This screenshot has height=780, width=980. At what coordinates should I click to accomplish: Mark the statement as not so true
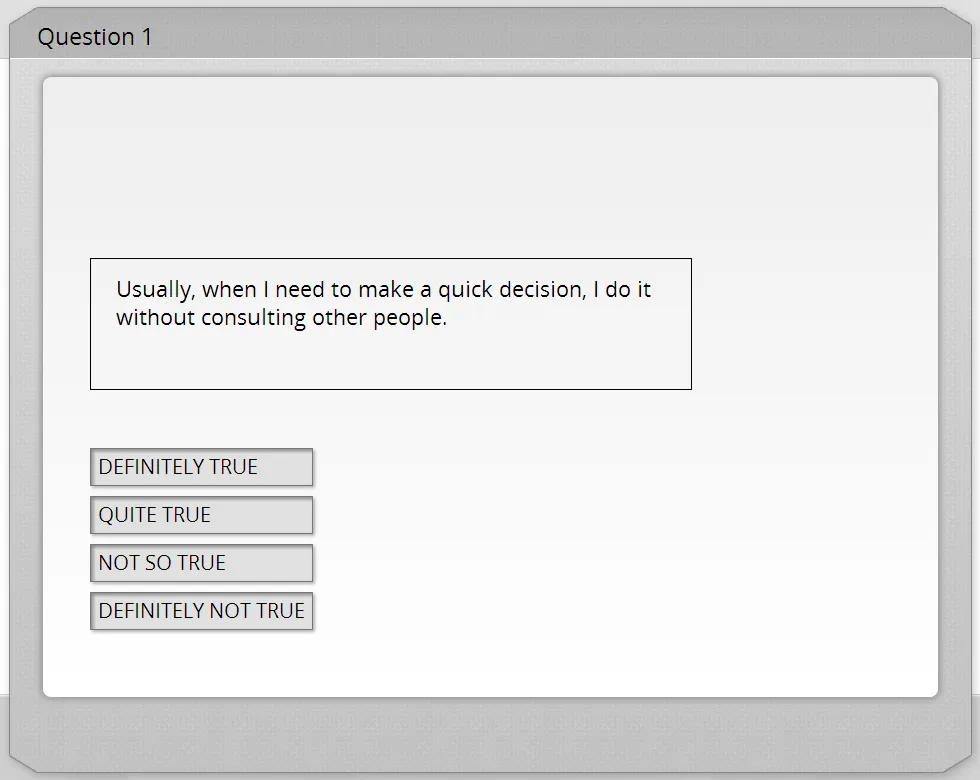[201, 563]
